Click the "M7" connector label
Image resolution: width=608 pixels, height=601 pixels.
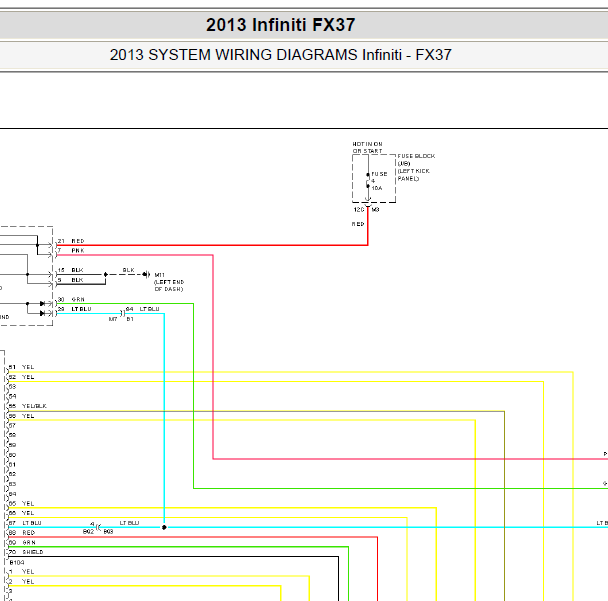point(113,319)
